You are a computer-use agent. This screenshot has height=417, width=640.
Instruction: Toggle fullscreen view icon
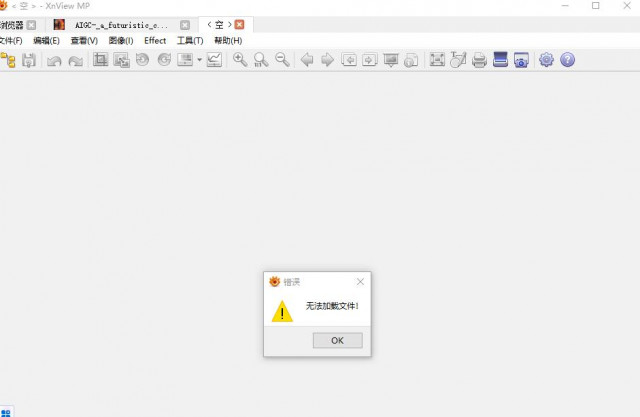437,60
